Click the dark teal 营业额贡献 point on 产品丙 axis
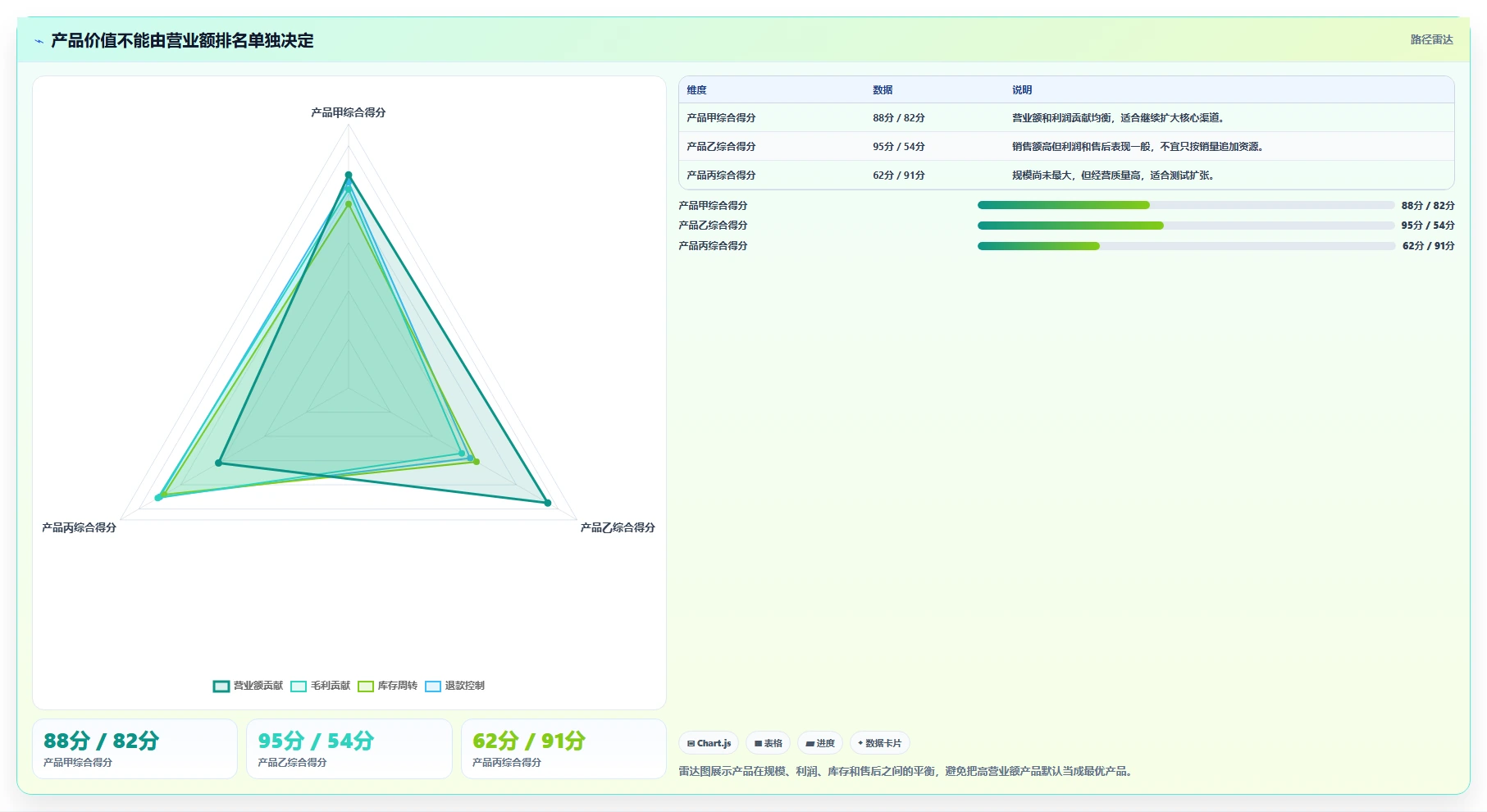 [218, 463]
